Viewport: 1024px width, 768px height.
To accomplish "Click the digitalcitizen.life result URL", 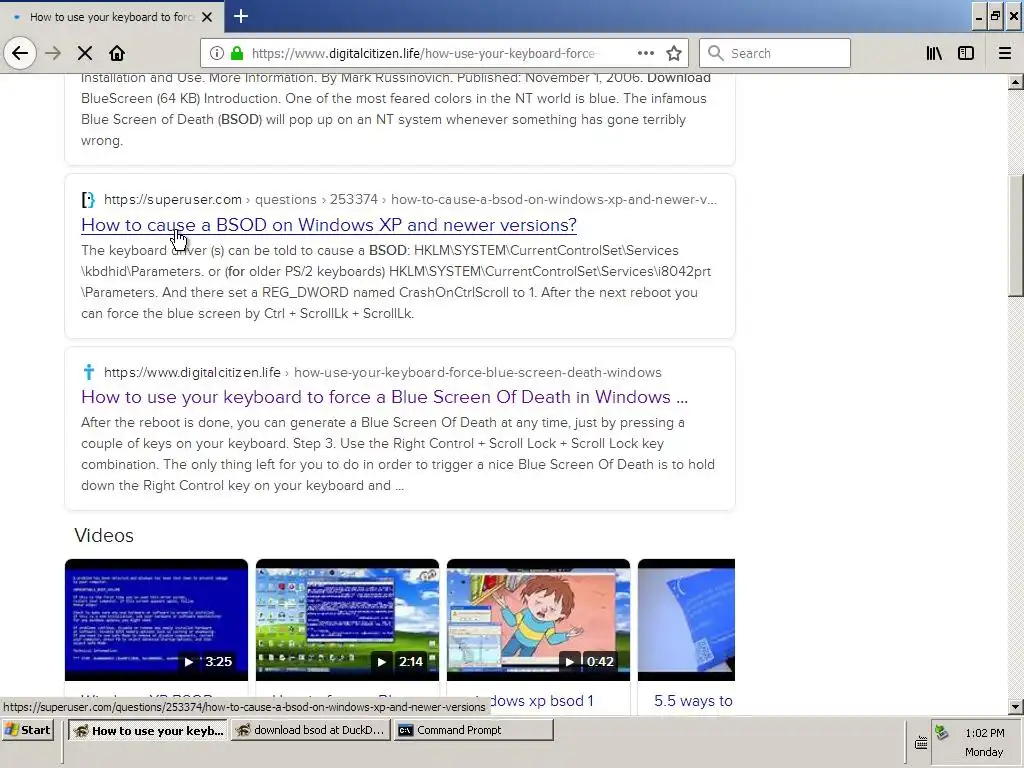I will coord(382,372).
